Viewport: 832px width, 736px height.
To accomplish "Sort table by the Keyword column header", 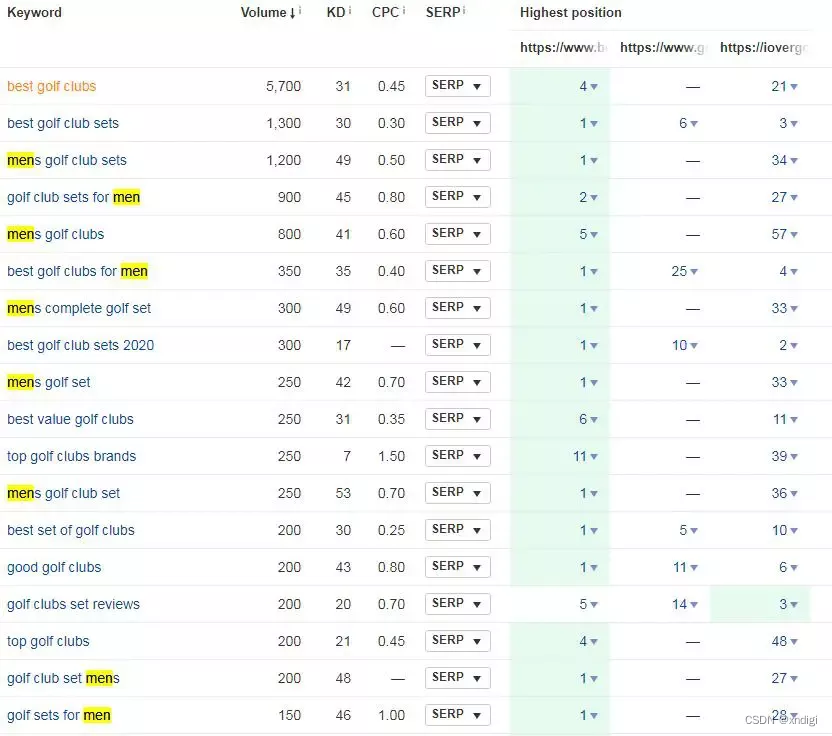I will (34, 12).
